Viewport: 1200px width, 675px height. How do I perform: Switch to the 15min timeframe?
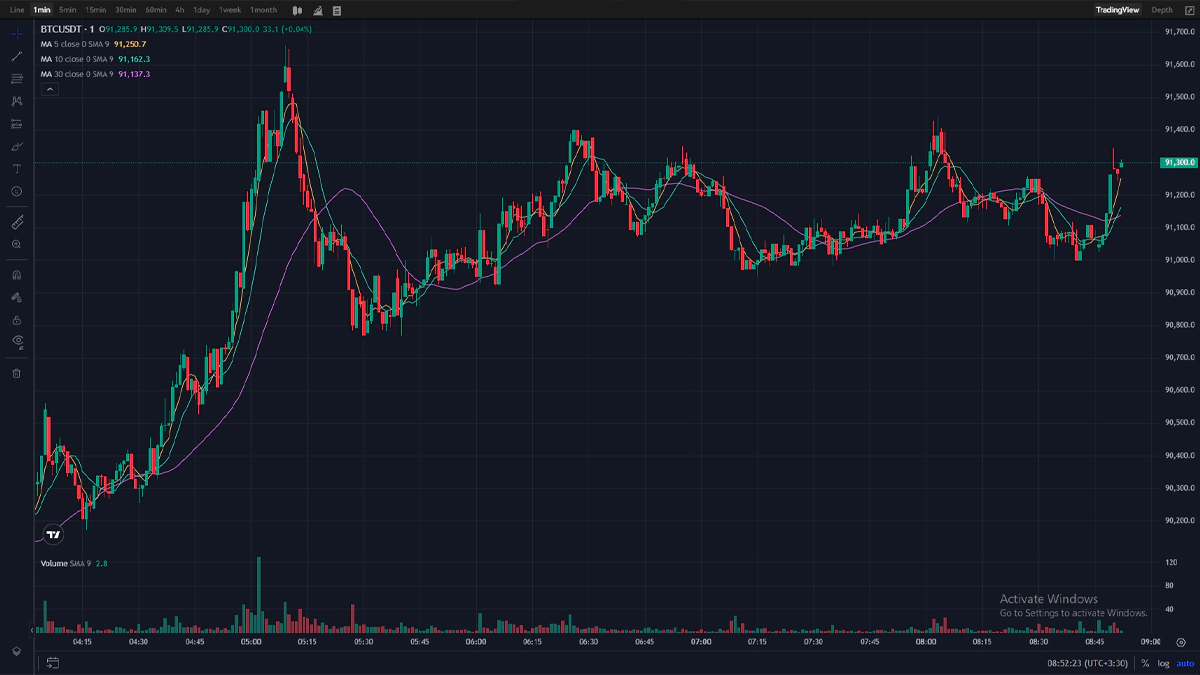point(96,10)
